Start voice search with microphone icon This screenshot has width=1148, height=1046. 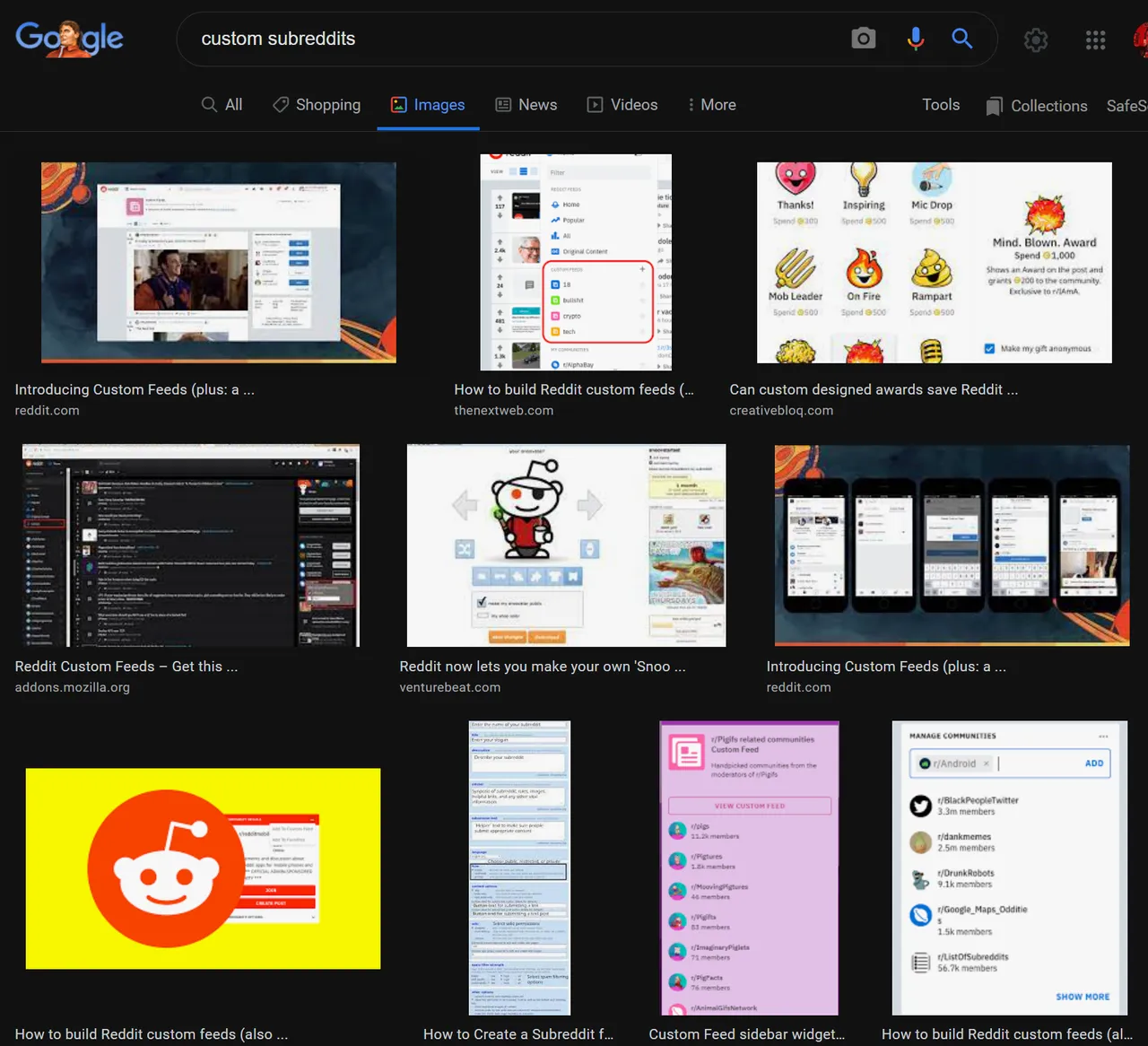tap(915, 39)
